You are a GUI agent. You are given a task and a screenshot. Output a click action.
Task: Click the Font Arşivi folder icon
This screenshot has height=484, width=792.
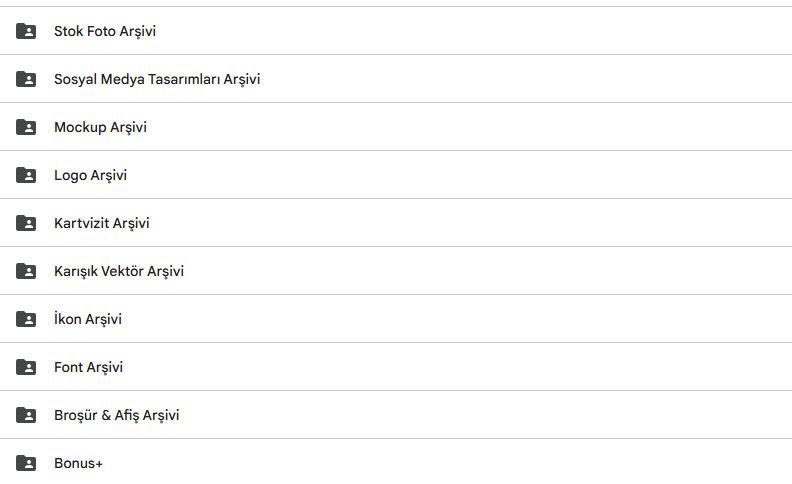tap(26, 367)
